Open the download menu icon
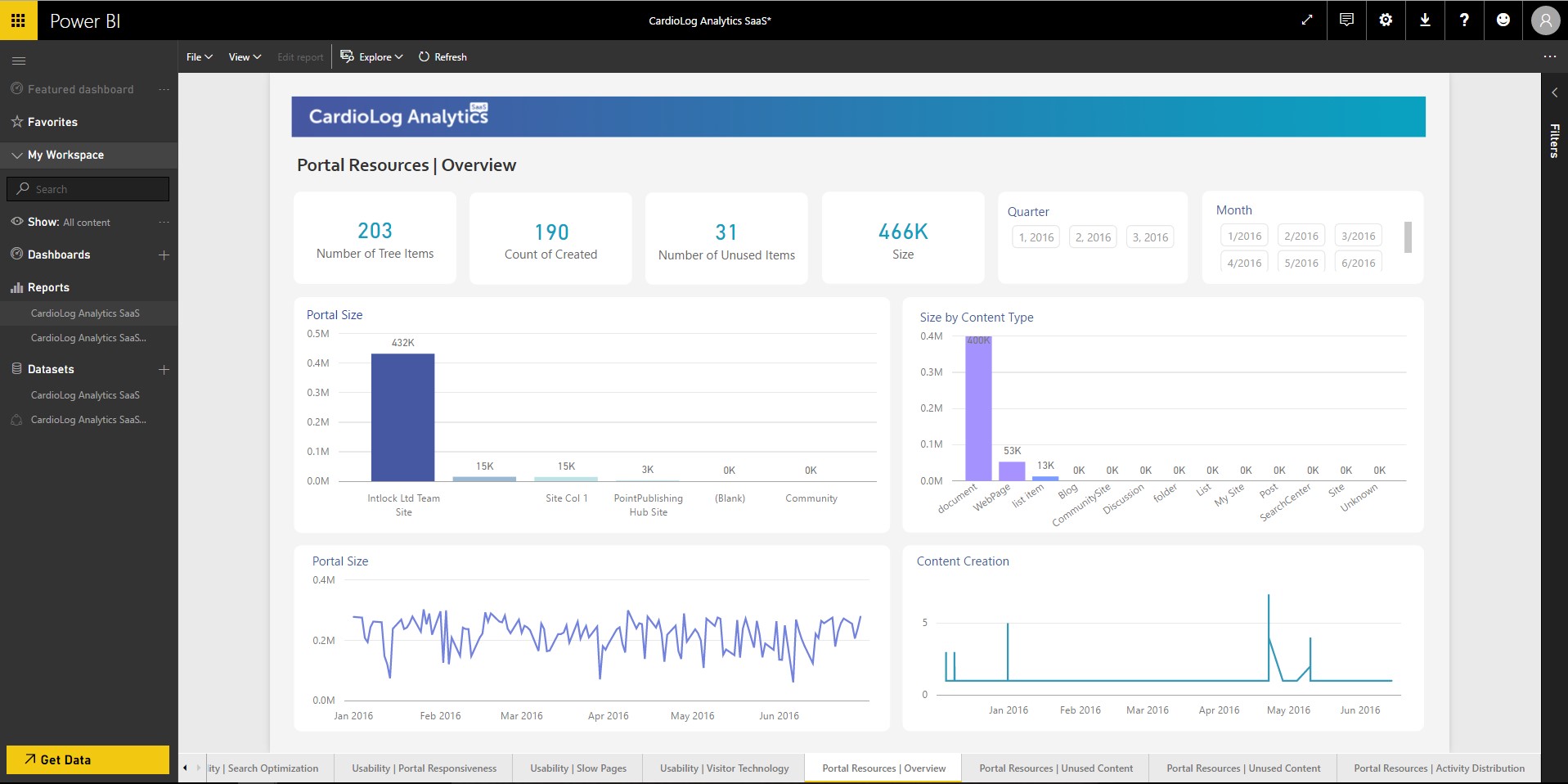Screen dimensions: 1568x784 tap(1425, 20)
